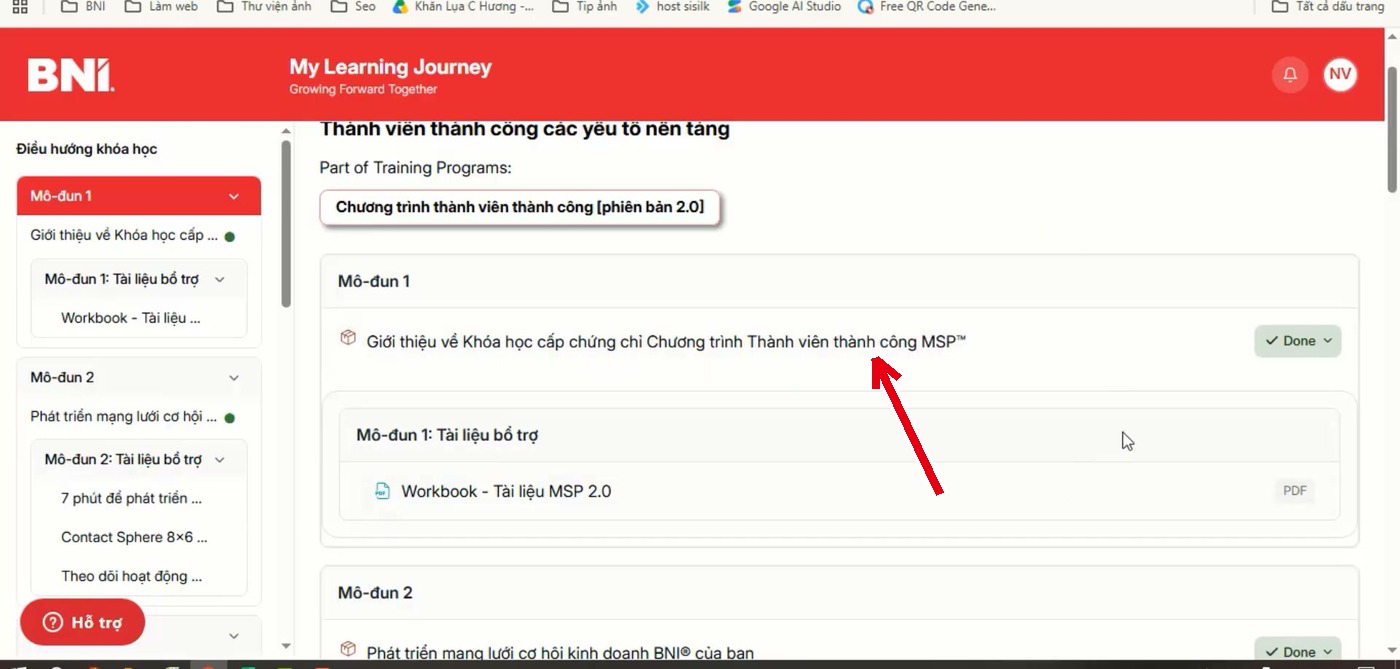The image size is (1400, 669).
Task: Open the host sisilk bookmark
Action: [672, 6]
